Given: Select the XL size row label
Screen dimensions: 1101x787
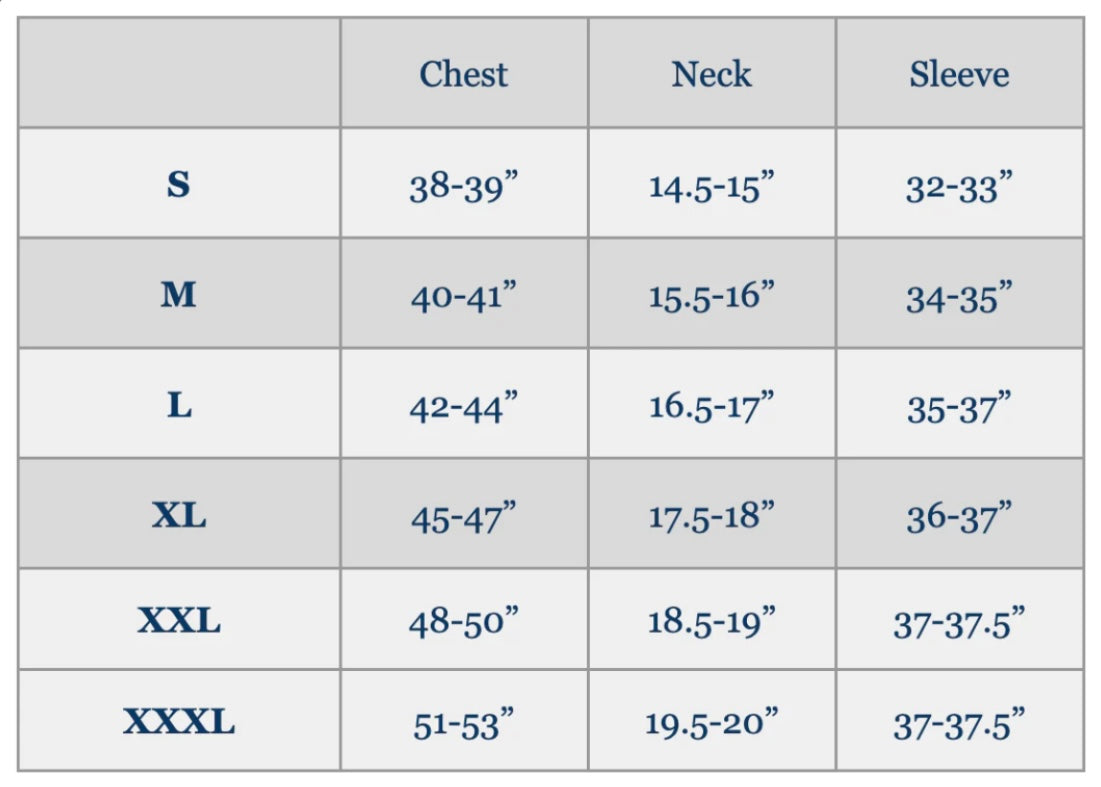Looking at the screenshot, I should tap(179, 515).
